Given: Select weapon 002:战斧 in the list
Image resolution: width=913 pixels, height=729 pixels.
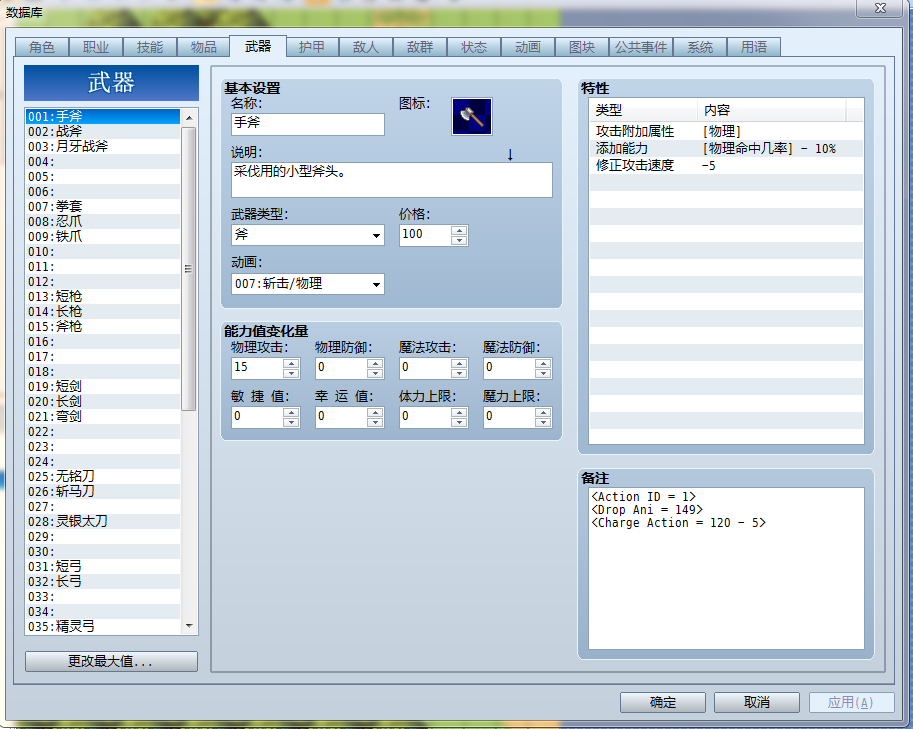Looking at the screenshot, I should 103,132.
